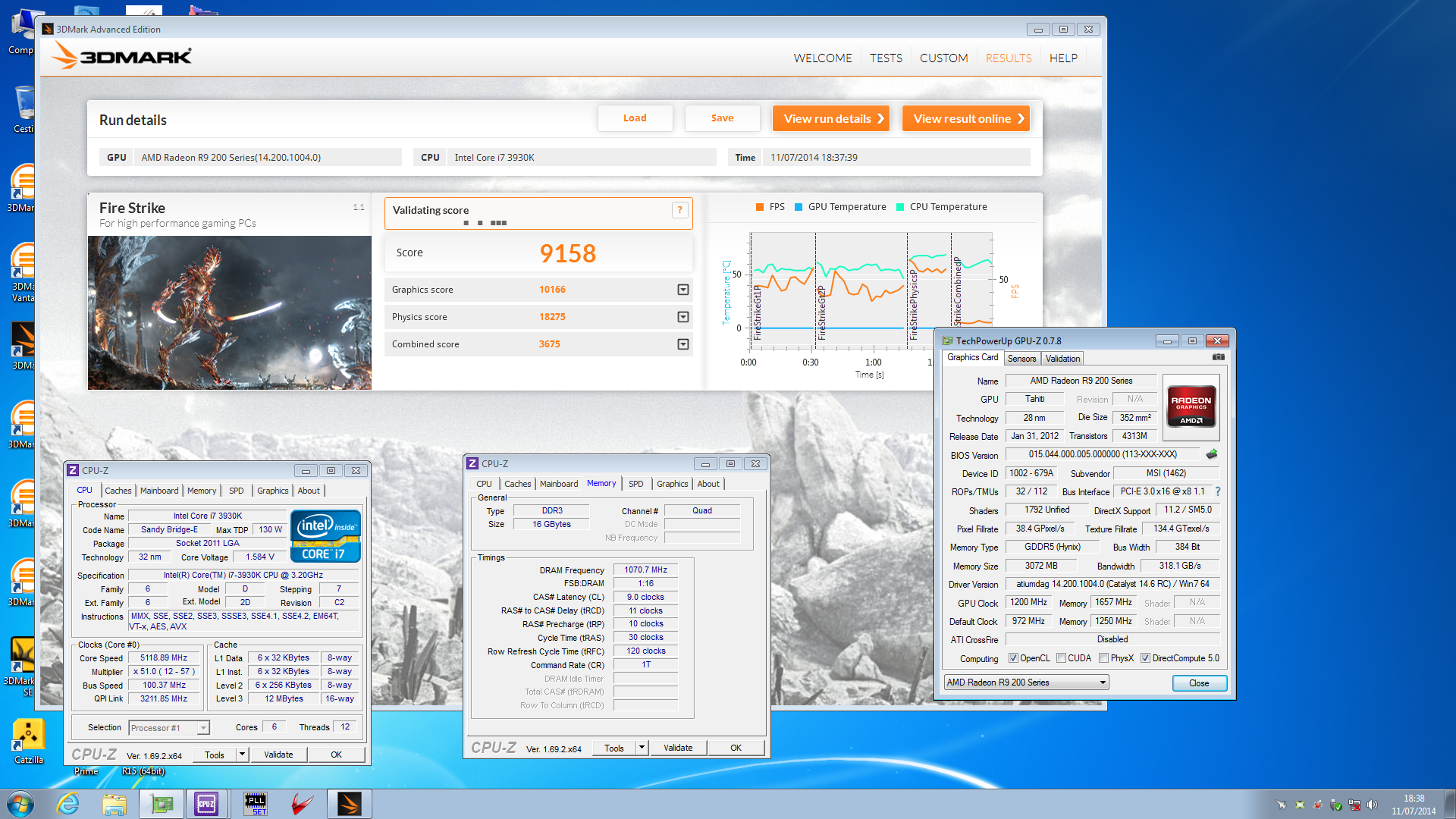
Task: Click OK in the CPU-Z Memory window
Action: click(x=736, y=748)
